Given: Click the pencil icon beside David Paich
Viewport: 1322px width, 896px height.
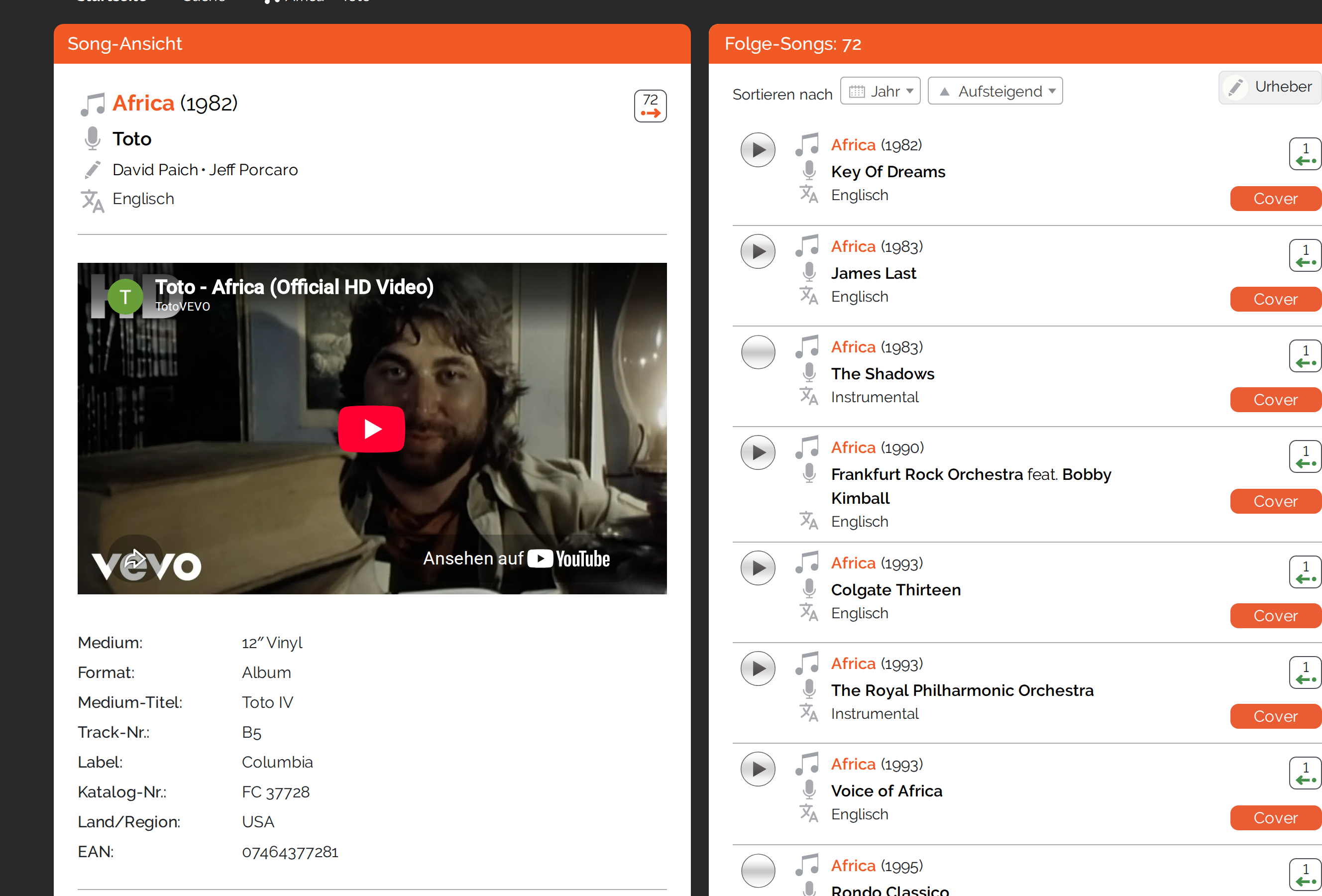Looking at the screenshot, I should point(93,170).
